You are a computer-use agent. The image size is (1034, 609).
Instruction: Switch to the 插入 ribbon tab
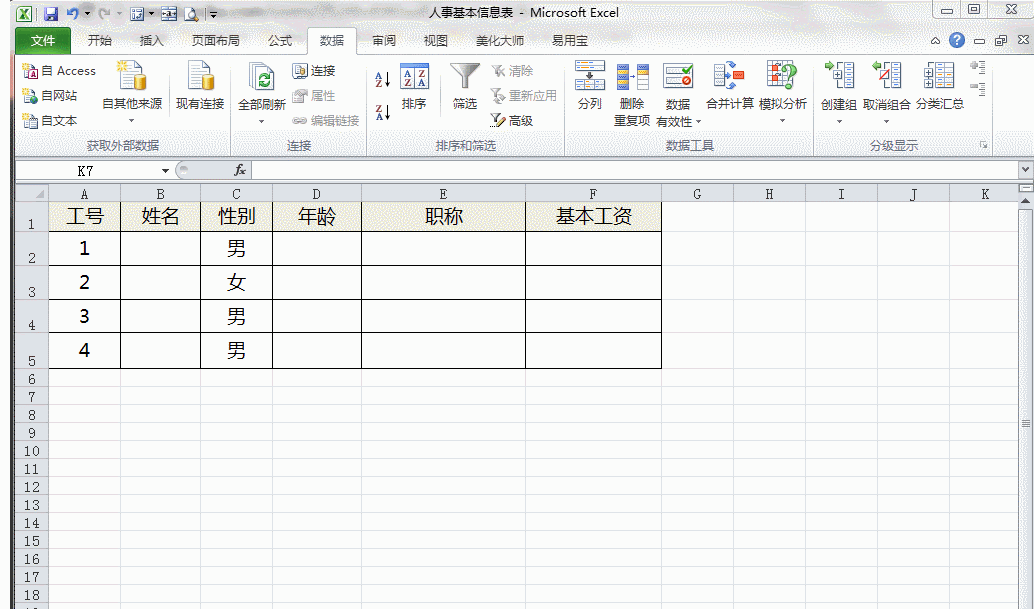pos(151,41)
